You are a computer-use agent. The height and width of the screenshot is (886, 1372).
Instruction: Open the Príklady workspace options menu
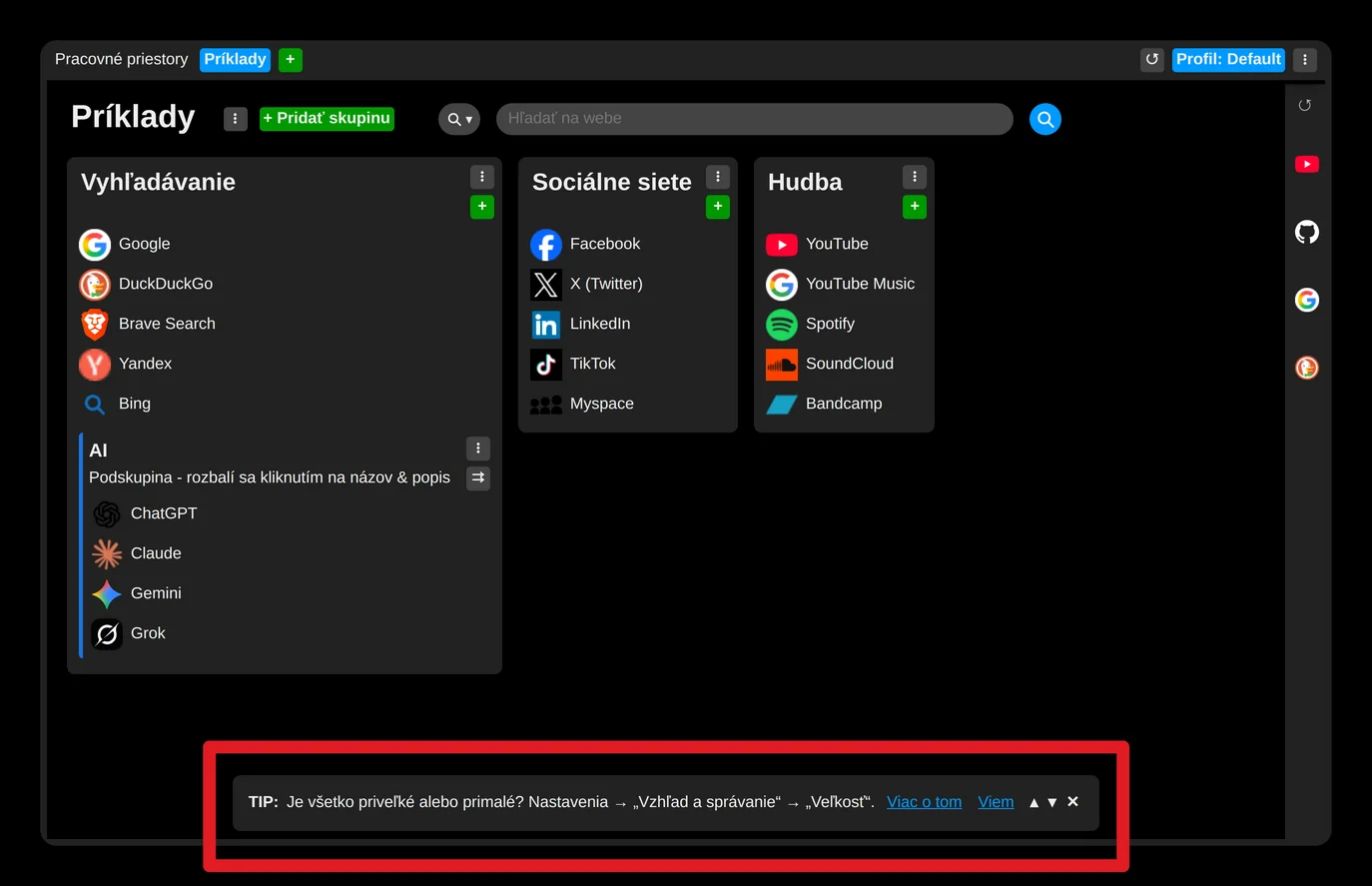236,119
